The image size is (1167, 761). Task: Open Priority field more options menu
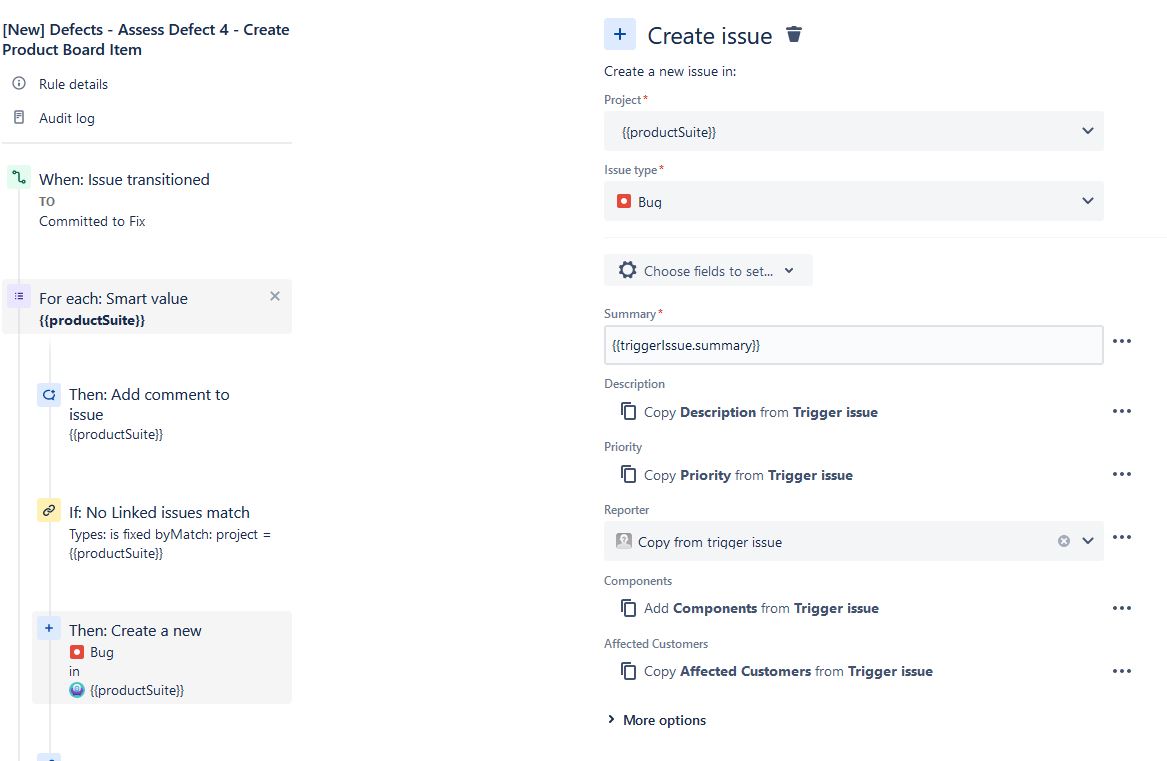(x=1122, y=475)
